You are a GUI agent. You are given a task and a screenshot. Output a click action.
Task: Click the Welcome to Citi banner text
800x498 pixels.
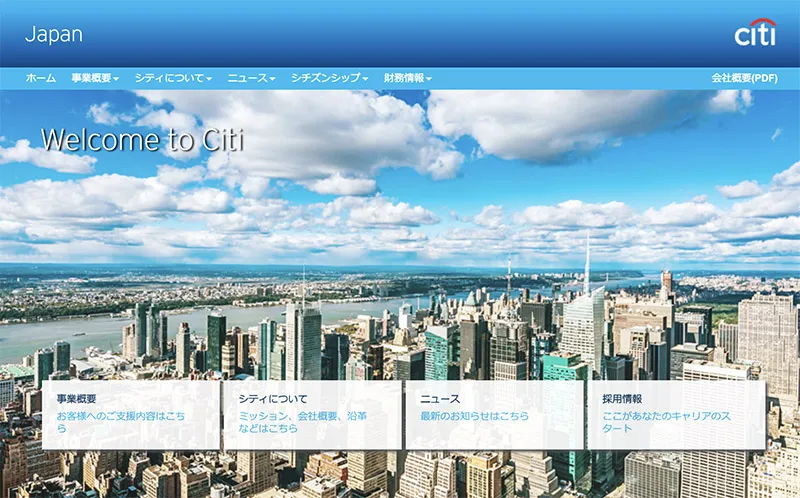[x=142, y=140]
